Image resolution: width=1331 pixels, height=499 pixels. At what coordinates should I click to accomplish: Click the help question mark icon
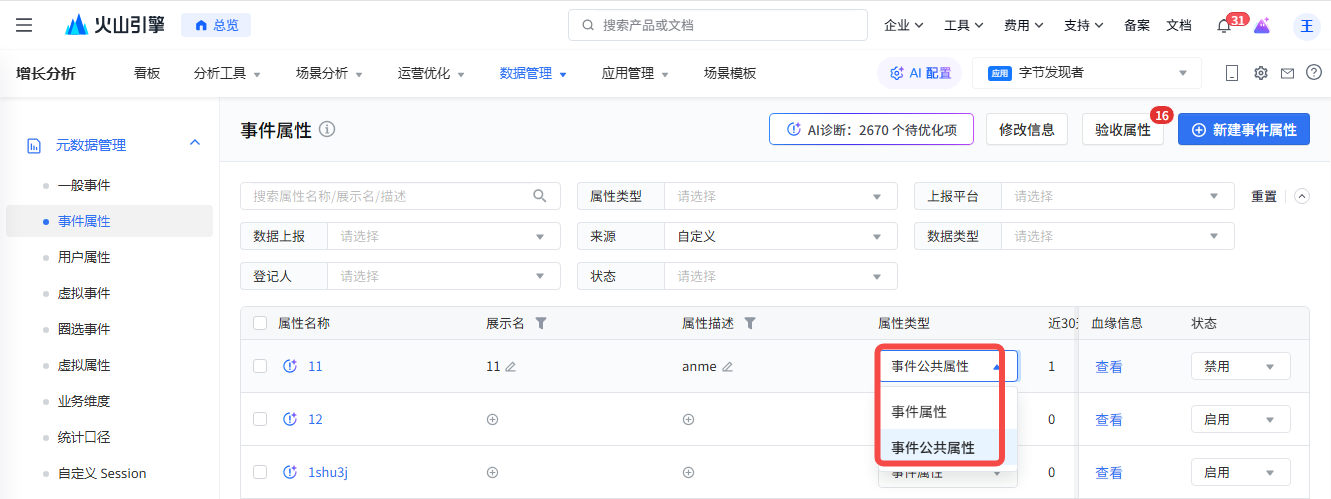pos(1314,73)
